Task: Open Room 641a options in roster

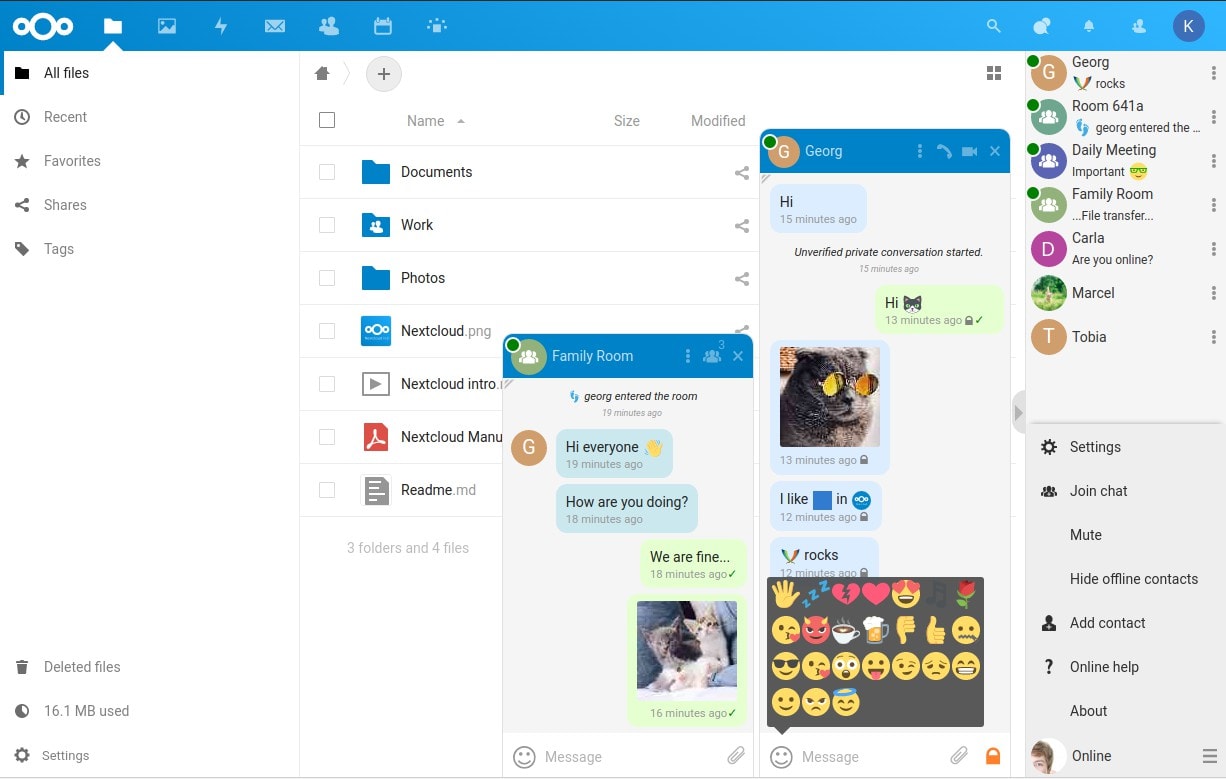Action: tap(1213, 116)
